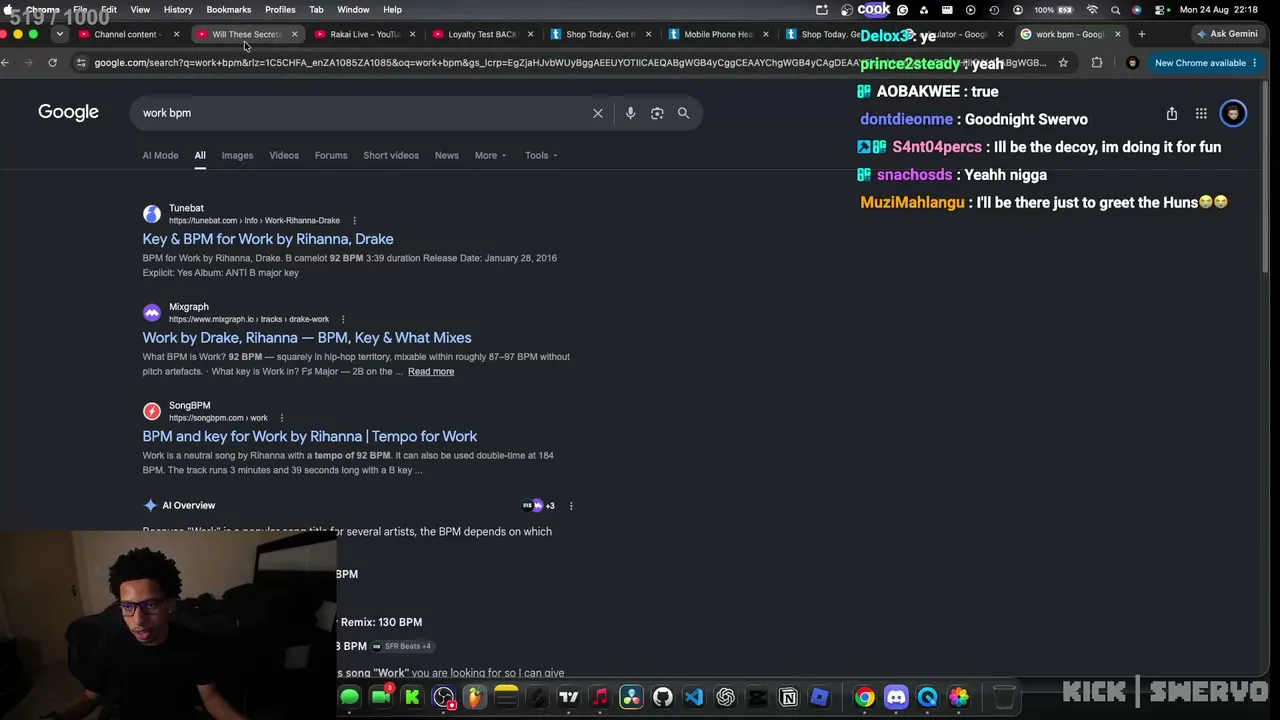Switch to Google Chrome in the dock

pyautogui.click(x=865, y=697)
